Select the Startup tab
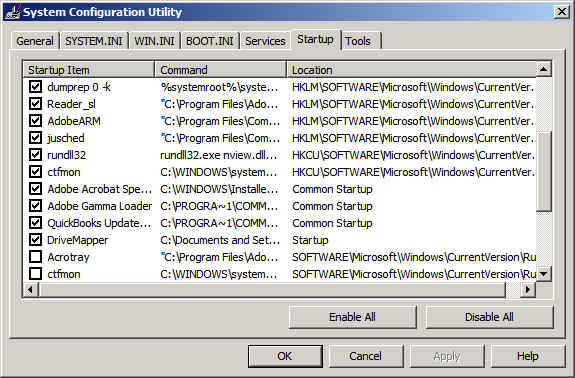The image size is (575, 378). [x=315, y=39]
